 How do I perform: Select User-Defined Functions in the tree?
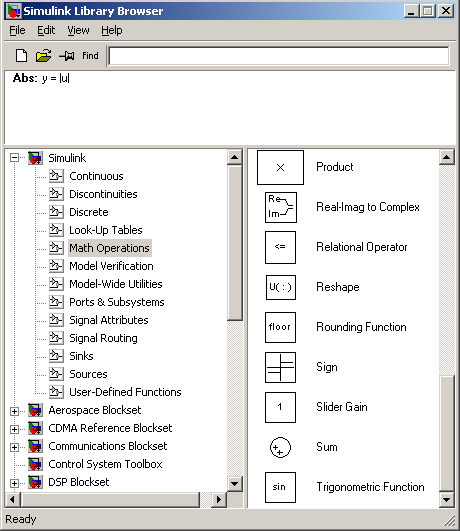pos(125,392)
